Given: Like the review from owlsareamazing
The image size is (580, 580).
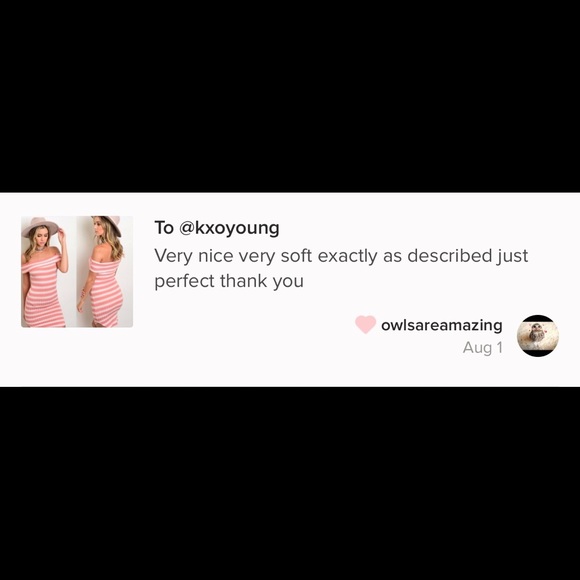Looking at the screenshot, I should (365, 324).
